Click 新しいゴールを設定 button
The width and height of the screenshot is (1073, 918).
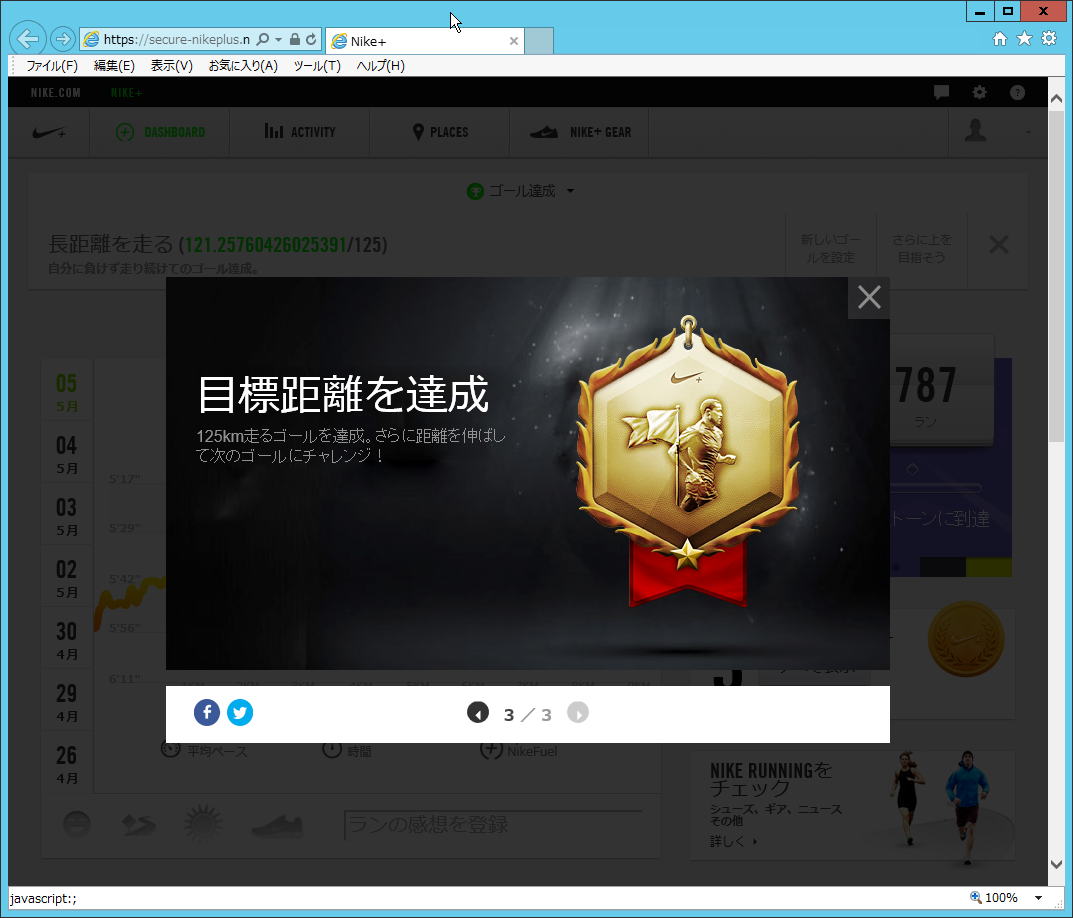[830, 248]
